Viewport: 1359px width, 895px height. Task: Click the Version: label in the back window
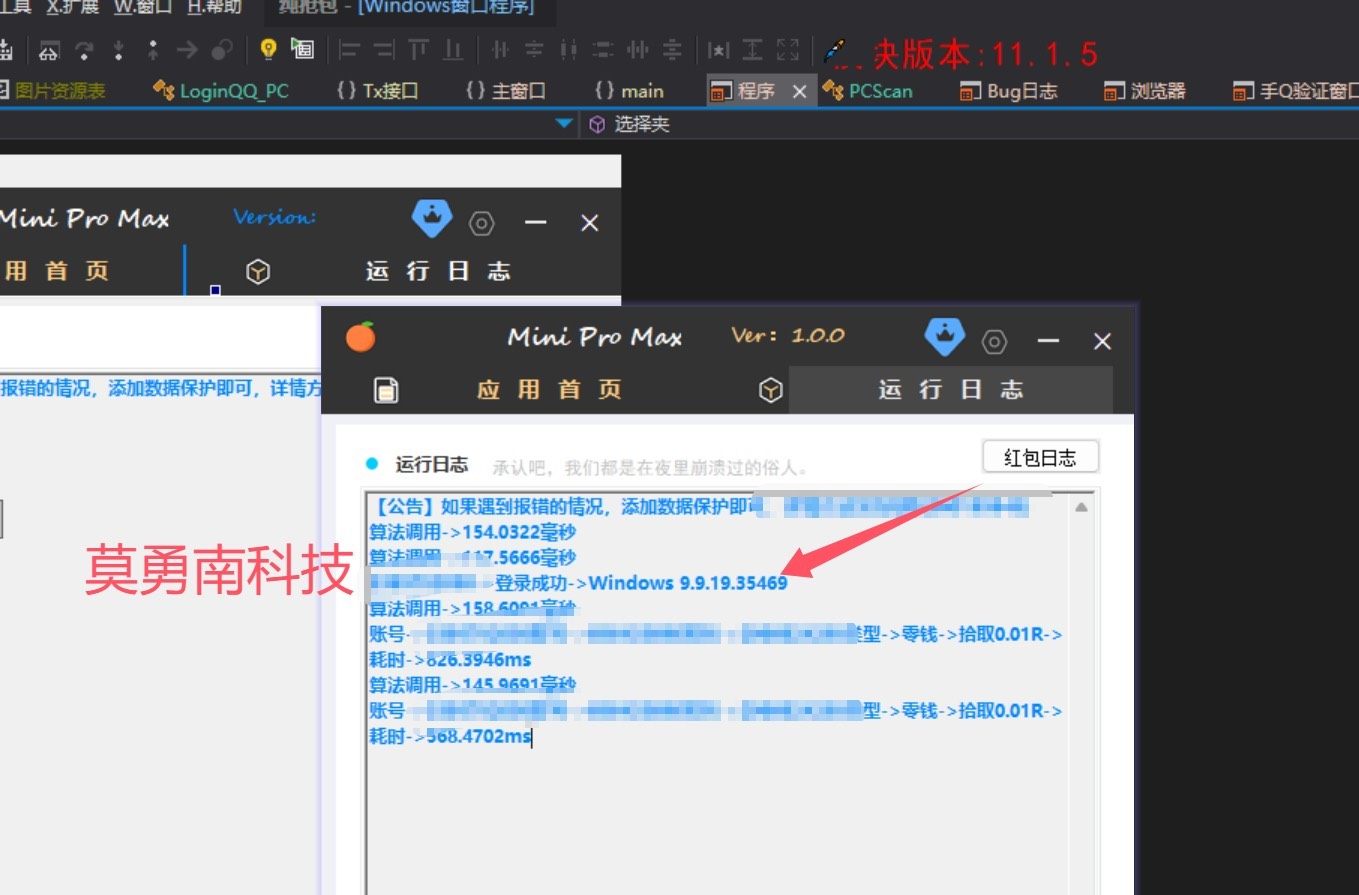pyautogui.click(x=275, y=217)
